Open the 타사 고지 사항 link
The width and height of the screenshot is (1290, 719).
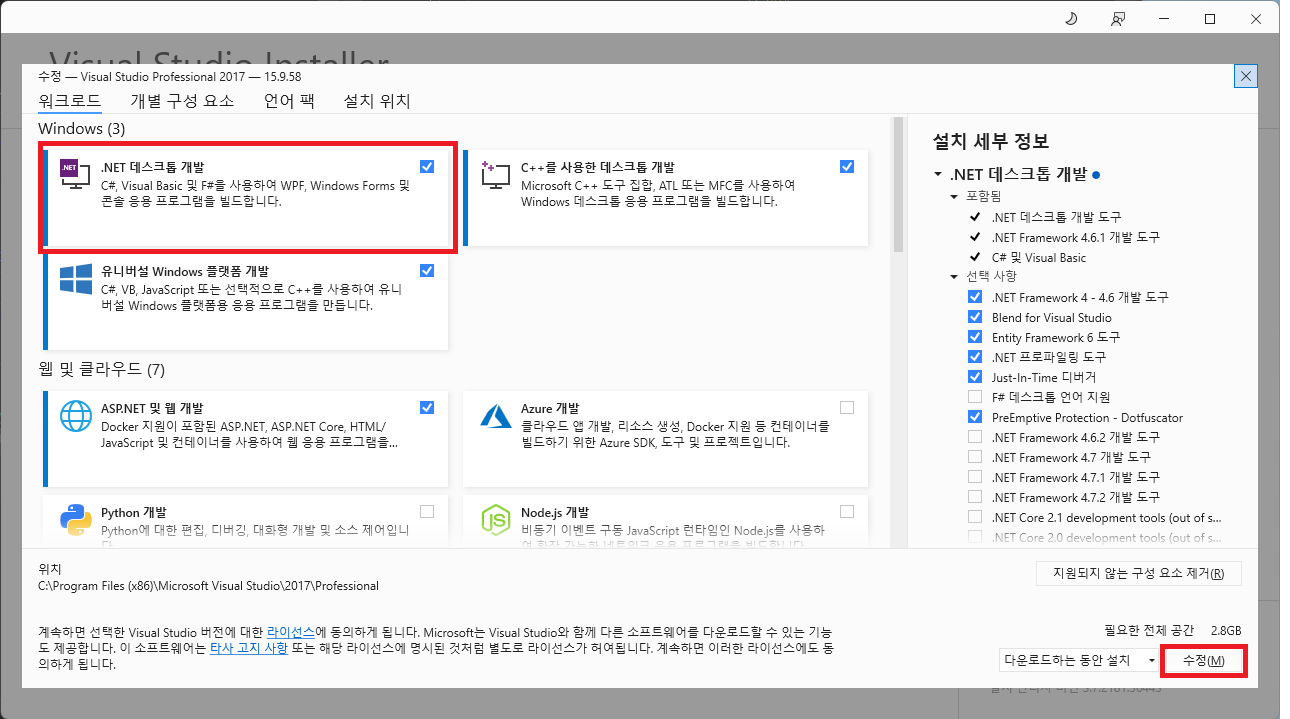pos(249,648)
